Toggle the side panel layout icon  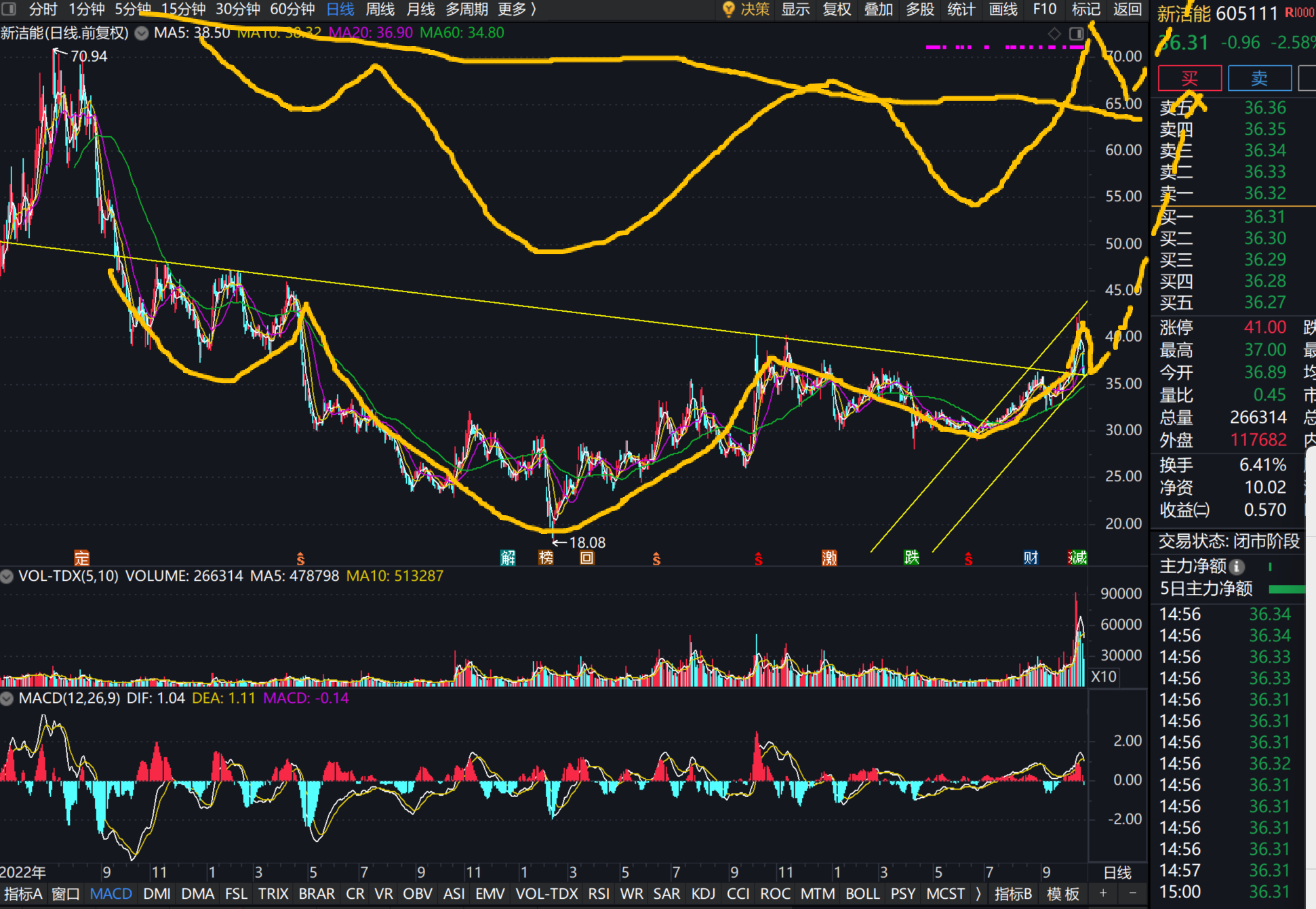pos(1076,34)
